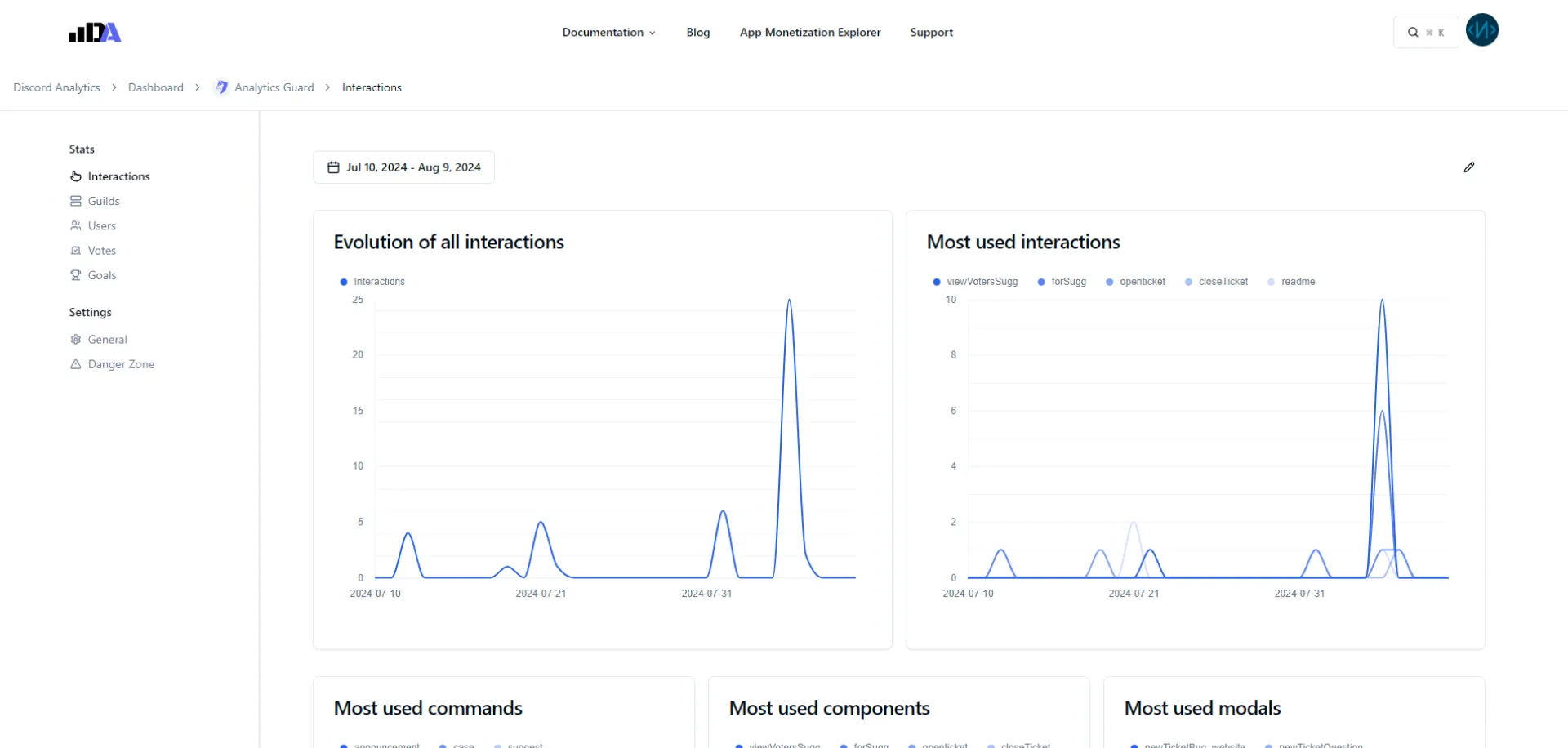The image size is (1568, 748).
Task: Open the user avatar menu
Action: click(x=1481, y=30)
